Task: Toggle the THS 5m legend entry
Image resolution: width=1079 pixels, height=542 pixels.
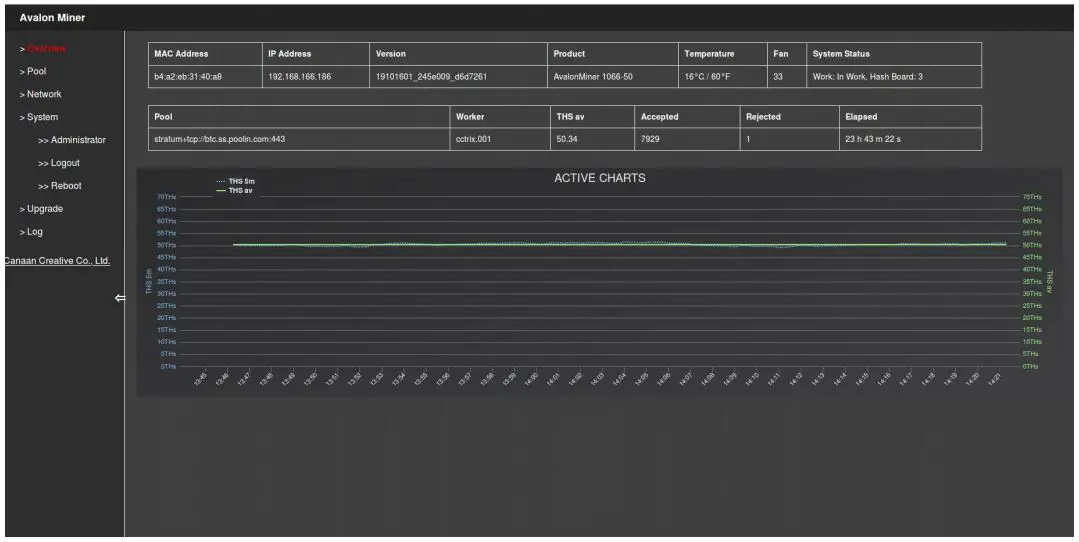Action: [235, 182]
